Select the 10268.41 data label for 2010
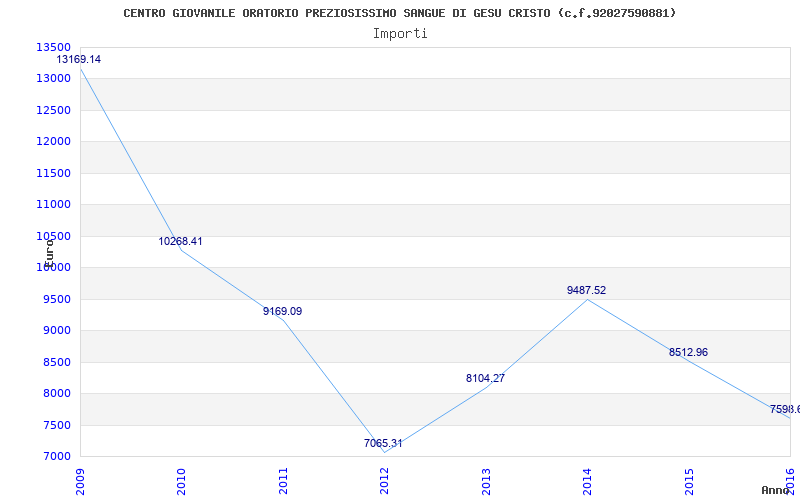The image size is (800, 500). click(x=180, y=241)
